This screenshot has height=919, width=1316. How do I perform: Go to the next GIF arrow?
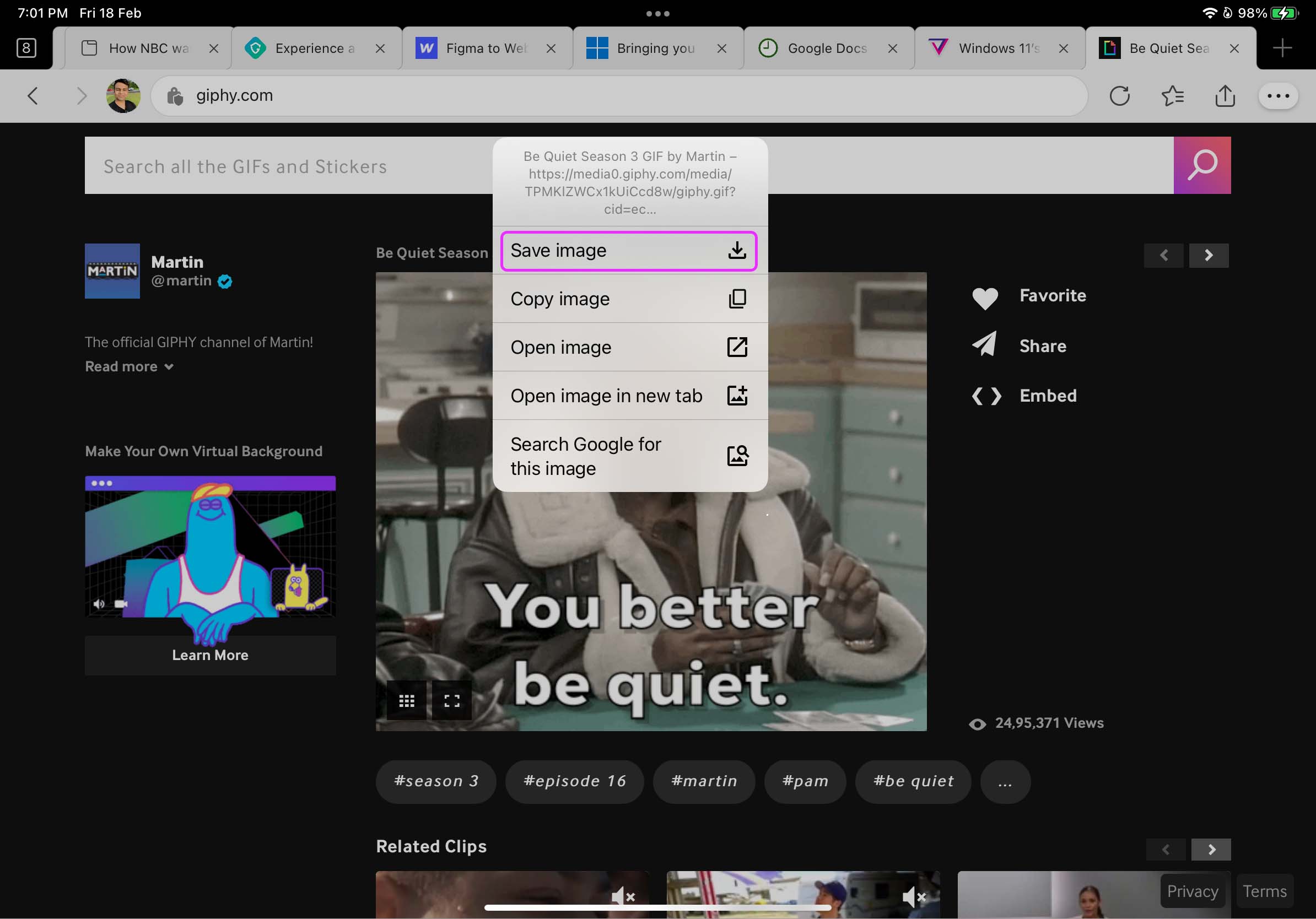pyautogui.click(x=1209, y=255)
